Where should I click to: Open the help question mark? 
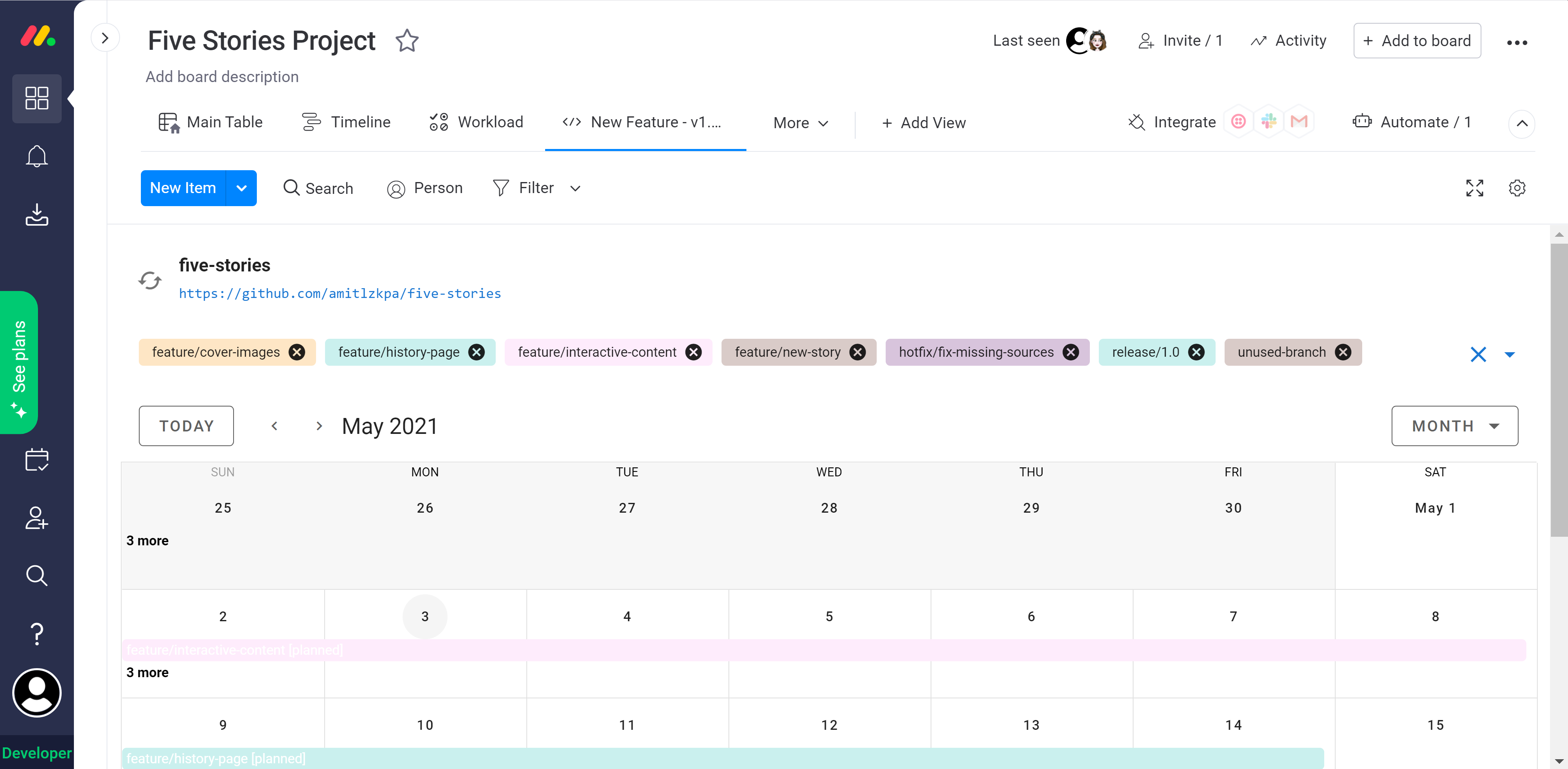click(36, 634)
